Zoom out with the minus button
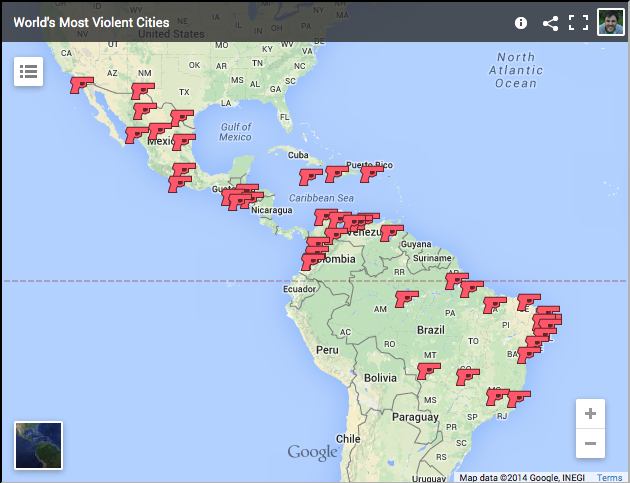 (x=590, y=443)
